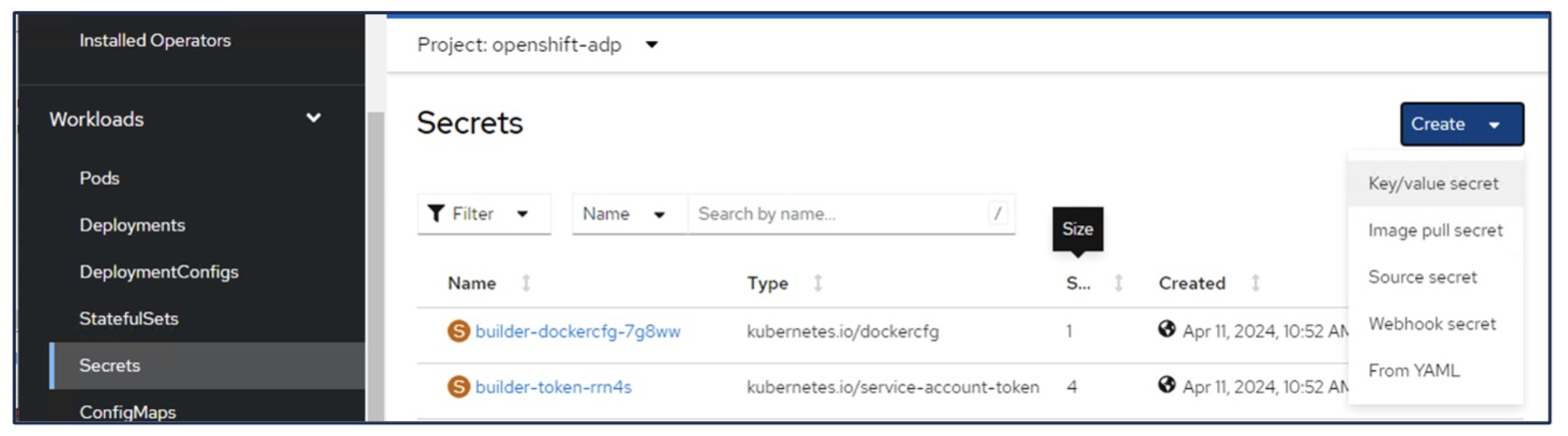Choose Key/value secret from Create menu
This screenshot has width=1568, height=436.
click(1433, 183)
